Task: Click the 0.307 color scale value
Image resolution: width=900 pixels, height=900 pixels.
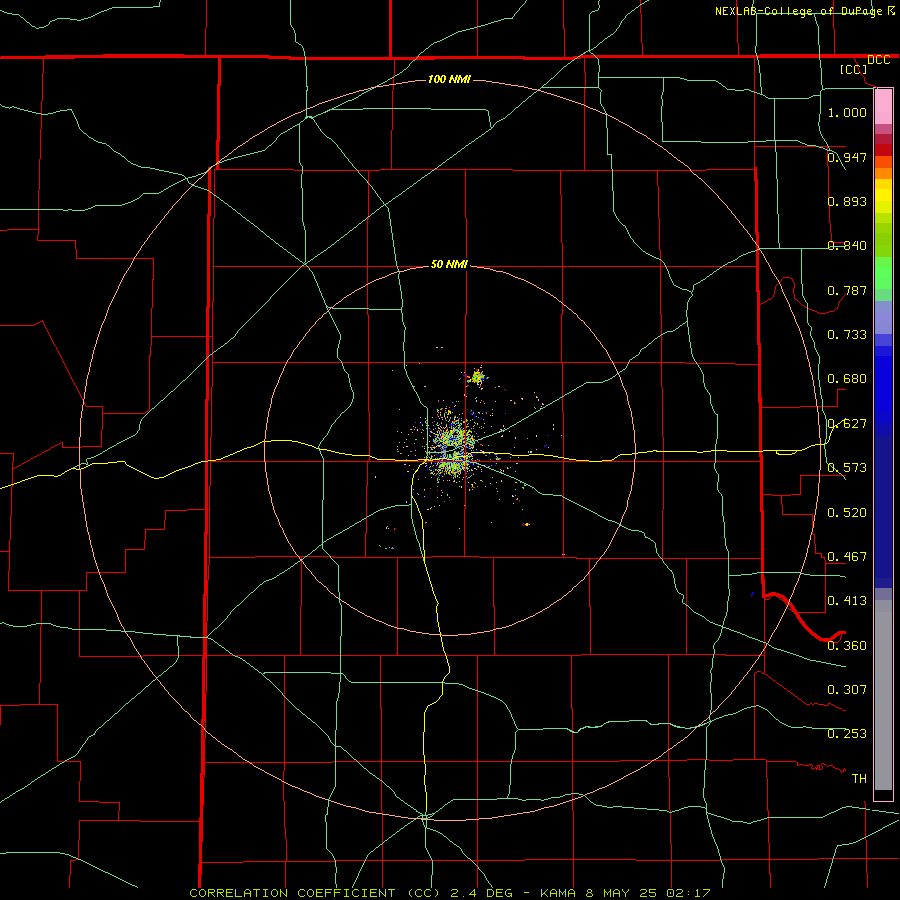Action: [x=847, y=689]
